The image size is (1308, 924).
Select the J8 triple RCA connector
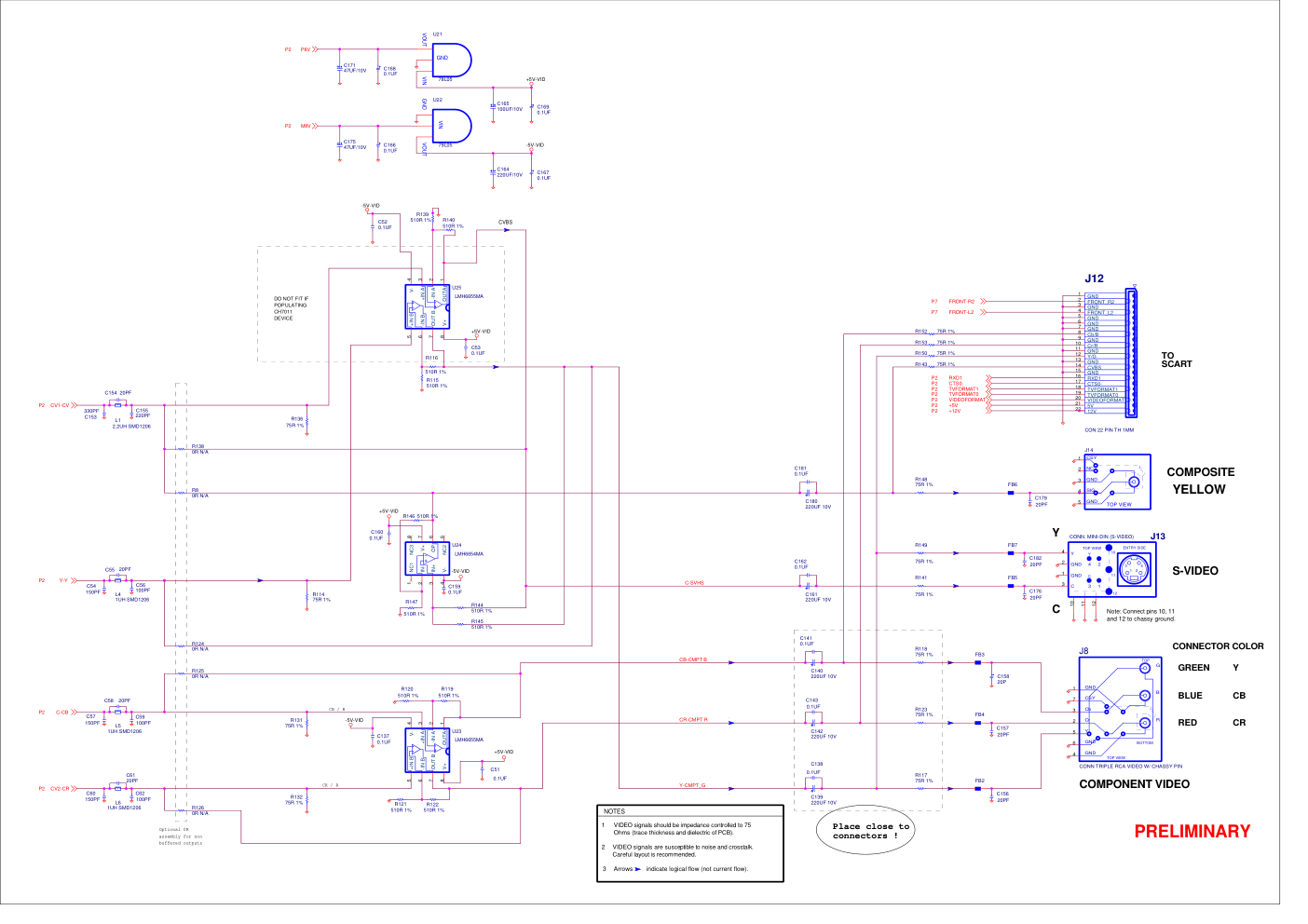(x=1120, y=710)
